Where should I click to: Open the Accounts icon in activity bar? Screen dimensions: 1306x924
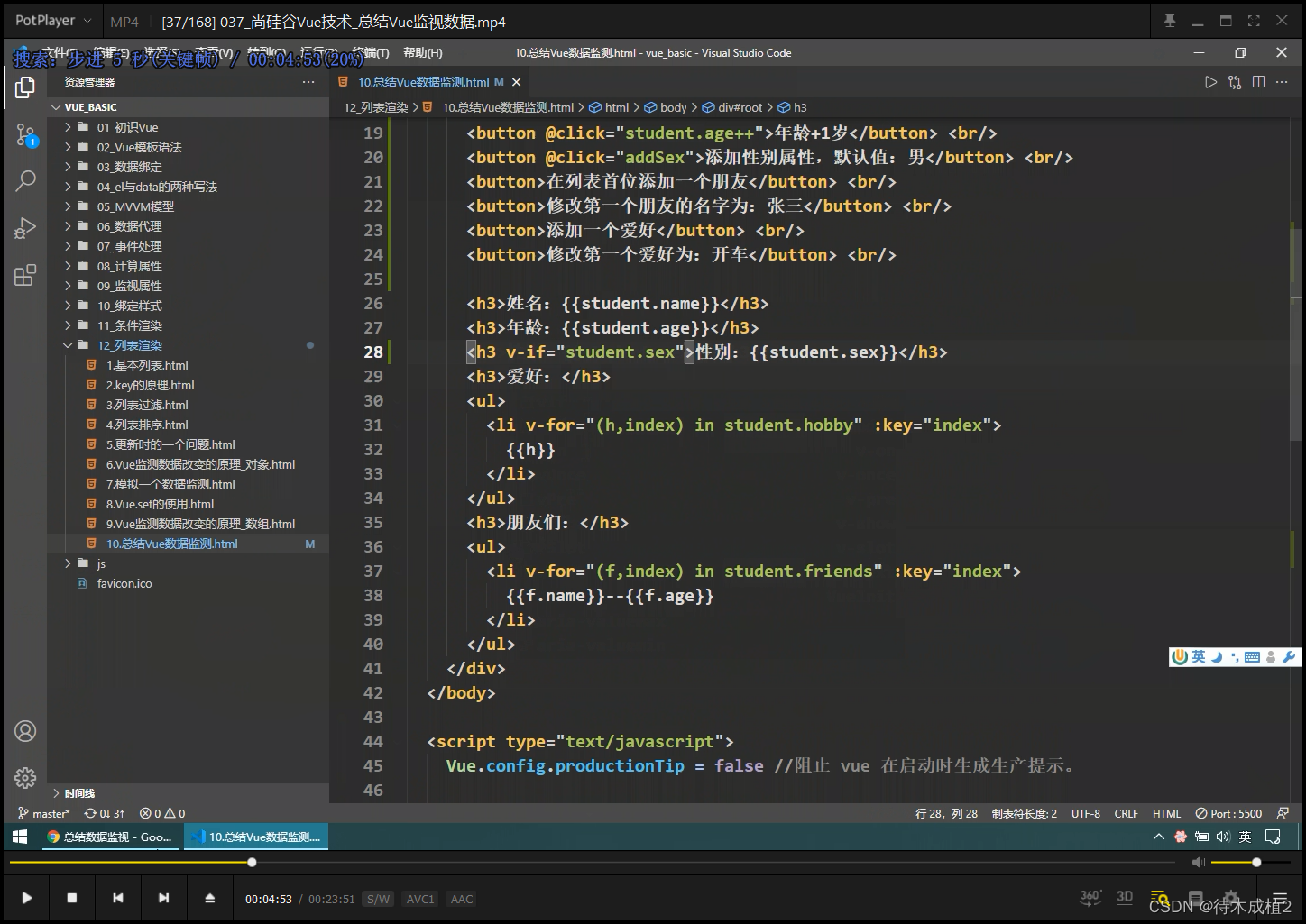[x=25, y=731]
